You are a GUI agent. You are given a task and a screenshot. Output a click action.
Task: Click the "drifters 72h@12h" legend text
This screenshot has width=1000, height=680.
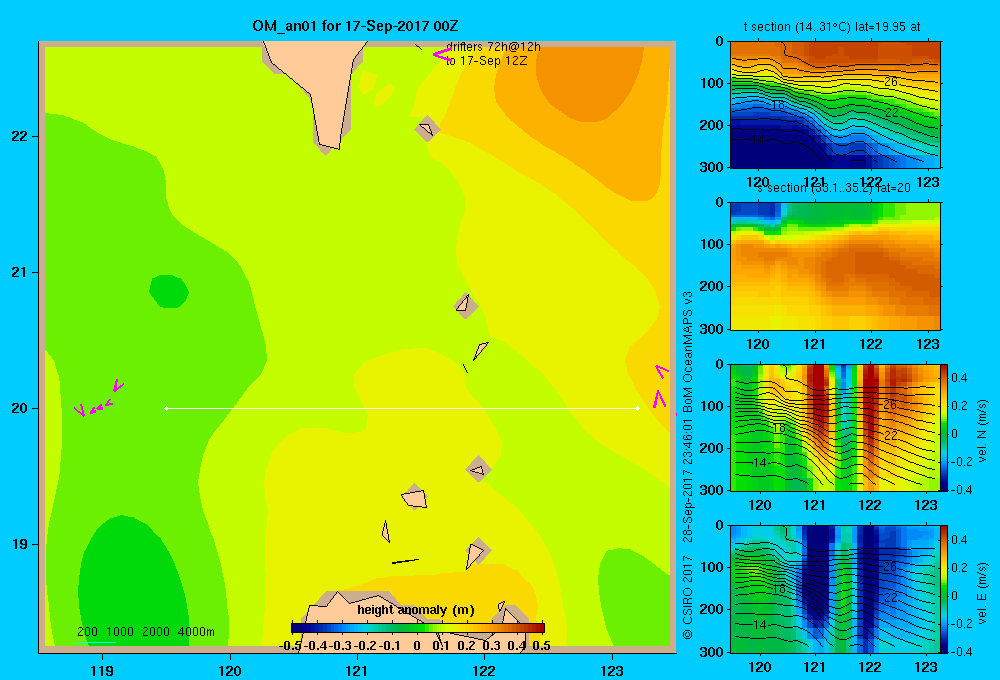pos(494,47)
